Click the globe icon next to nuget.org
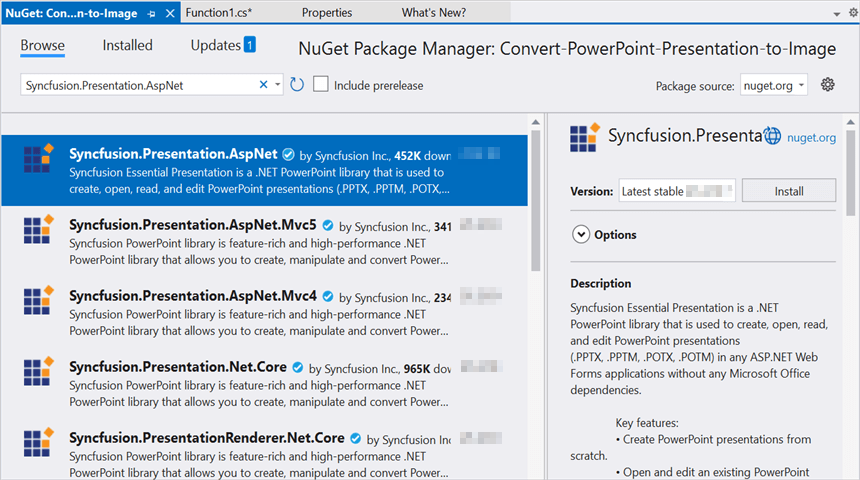Image resolution: width=860 pixels, height=480 pixels. click(x=772, y=137)
